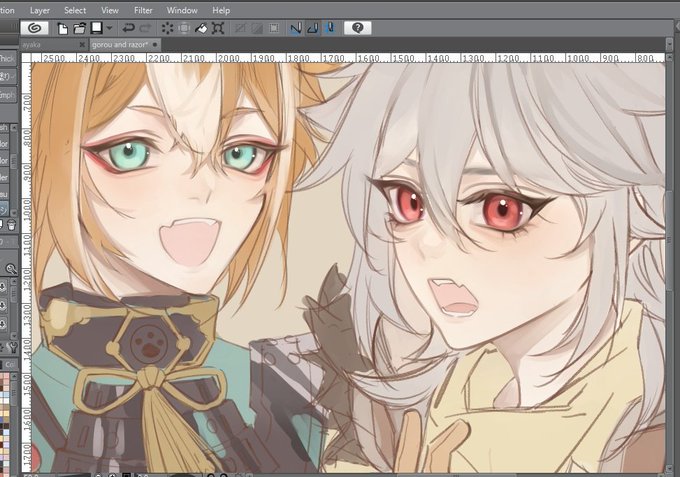Click the Clear dotted-circle icon
Viewport: 680px width, 477px height.
point(167,29)
